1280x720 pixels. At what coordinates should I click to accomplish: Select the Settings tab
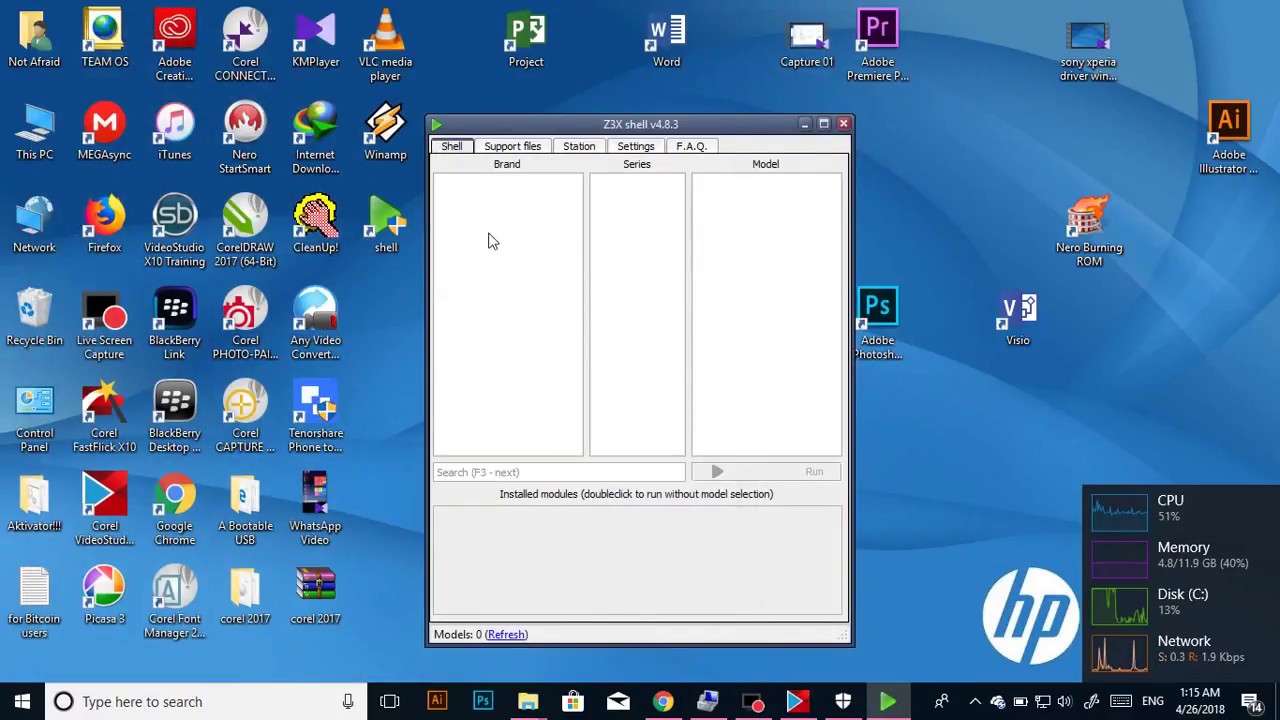point(635,146)
